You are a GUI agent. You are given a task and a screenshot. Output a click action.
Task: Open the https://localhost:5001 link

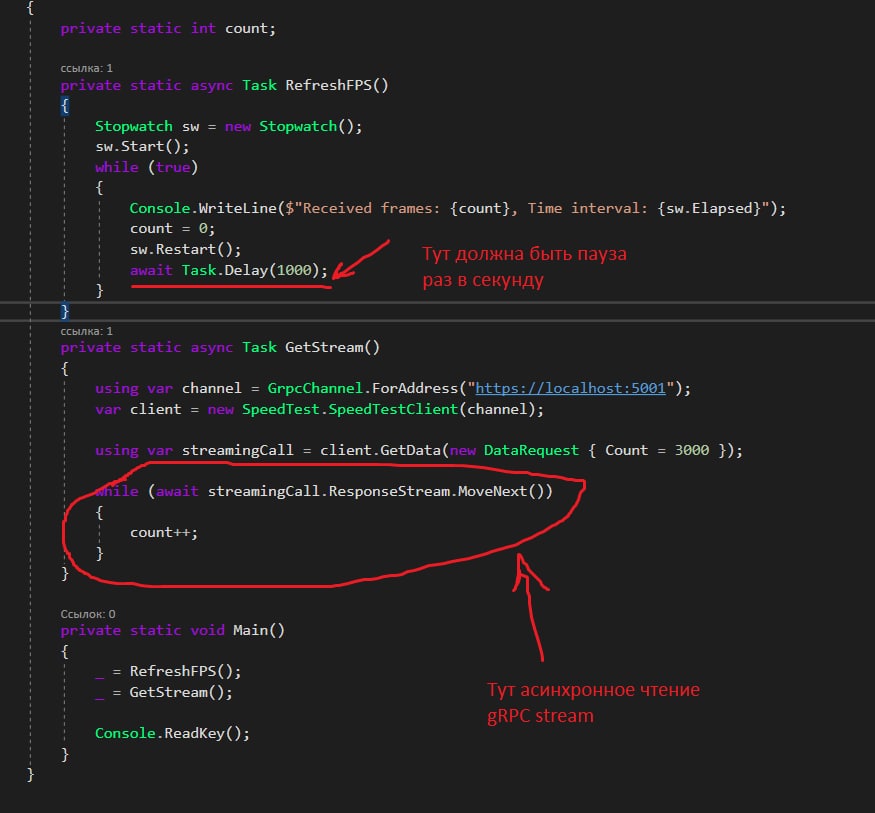point(570,388)
